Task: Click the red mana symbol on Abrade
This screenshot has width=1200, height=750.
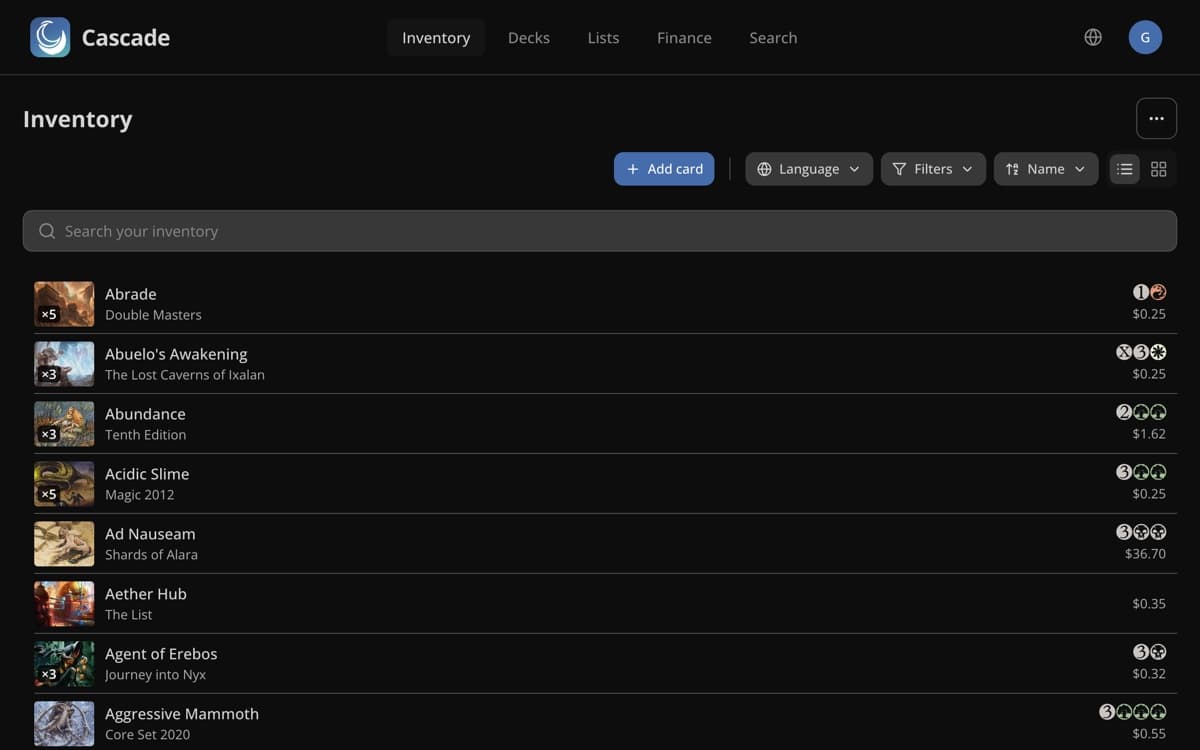Action: [x=1158, y=293]
